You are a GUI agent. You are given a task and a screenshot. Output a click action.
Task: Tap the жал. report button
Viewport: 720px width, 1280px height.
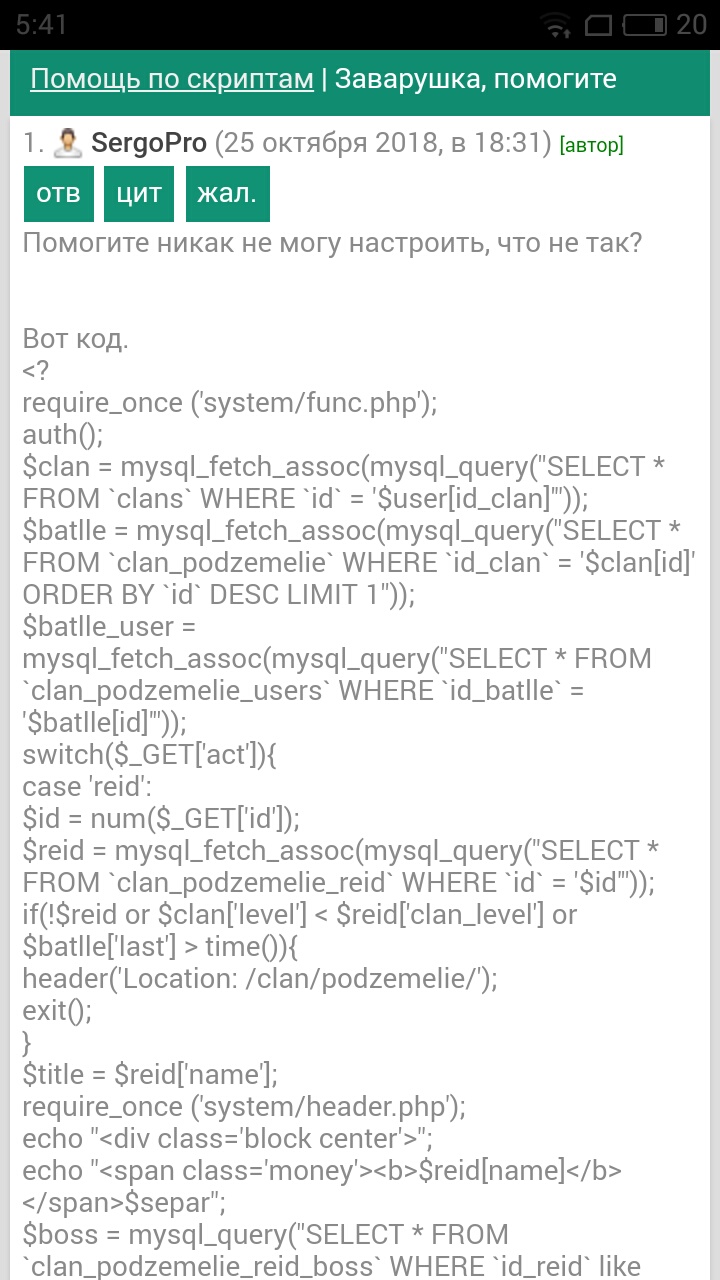click(x=227, y=193)
